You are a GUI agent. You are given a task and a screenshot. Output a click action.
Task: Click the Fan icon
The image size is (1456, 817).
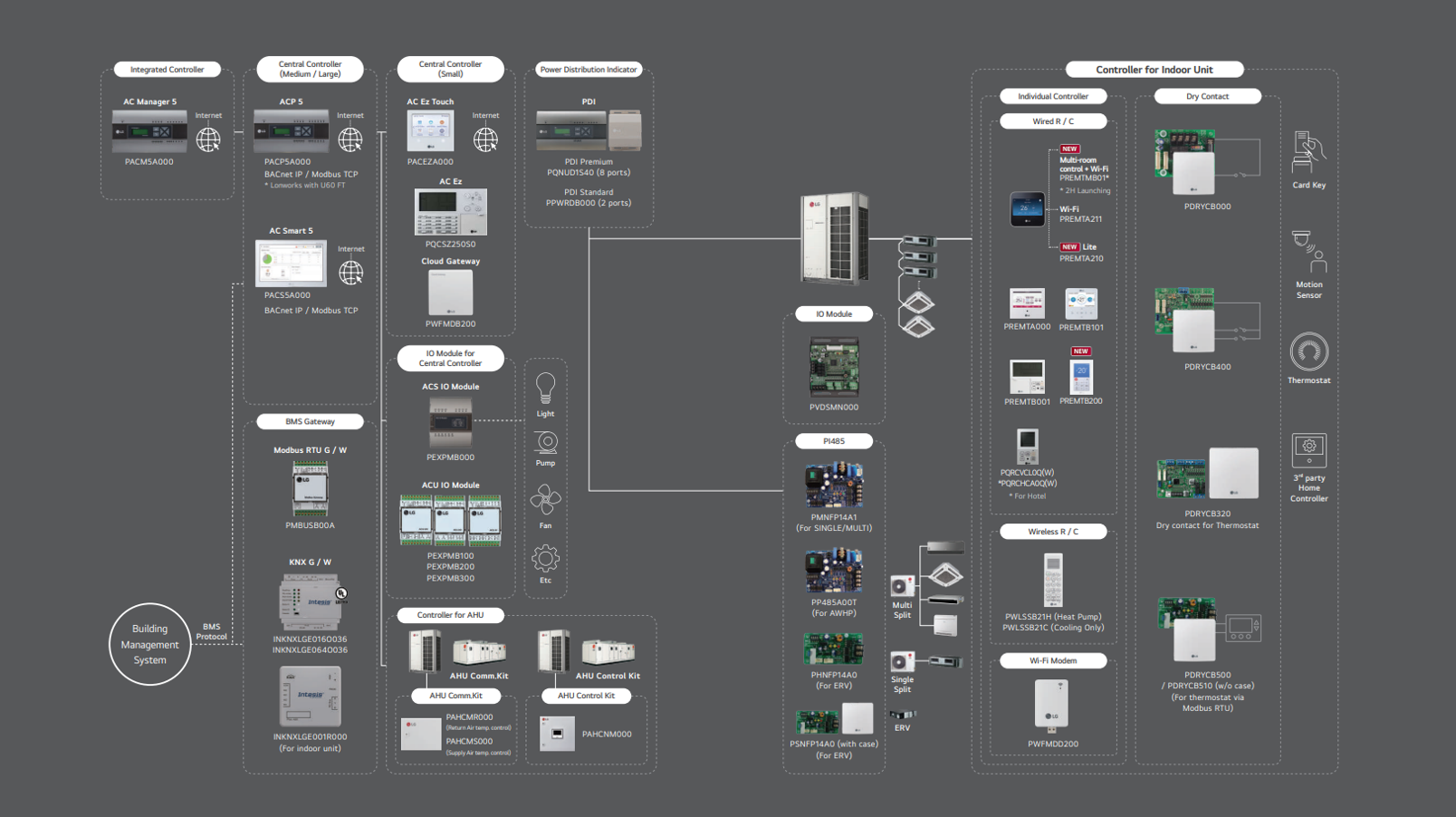pyautogui.click(x=545, y=500)
